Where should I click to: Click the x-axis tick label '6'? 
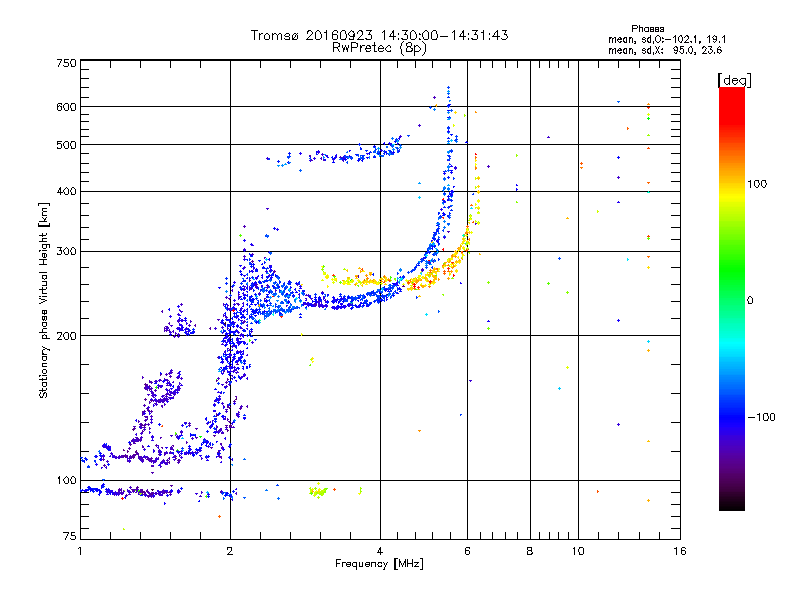[467, 551]
